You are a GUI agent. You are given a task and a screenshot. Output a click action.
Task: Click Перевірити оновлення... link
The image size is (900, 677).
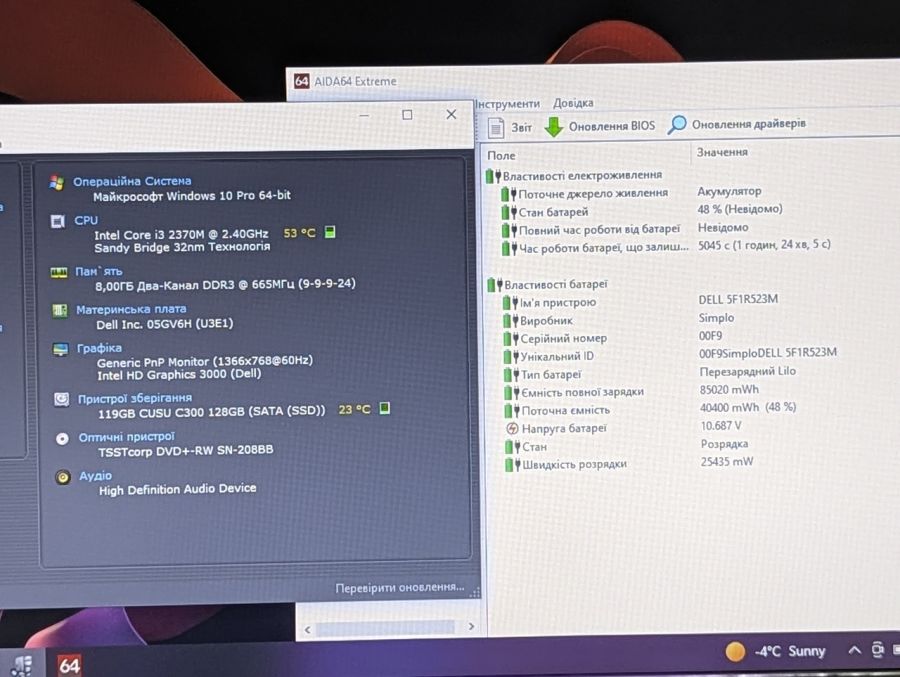(400, 587)
